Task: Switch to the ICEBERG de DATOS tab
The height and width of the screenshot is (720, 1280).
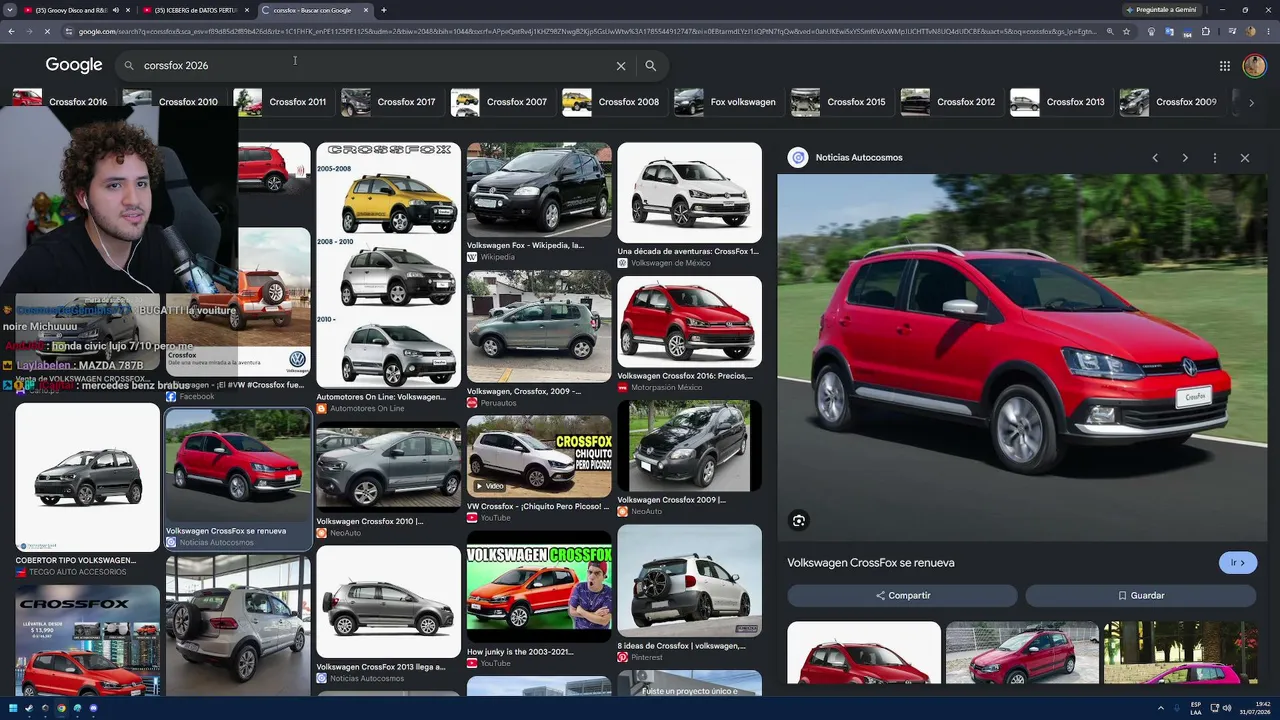Action: [x=196, y=10]
